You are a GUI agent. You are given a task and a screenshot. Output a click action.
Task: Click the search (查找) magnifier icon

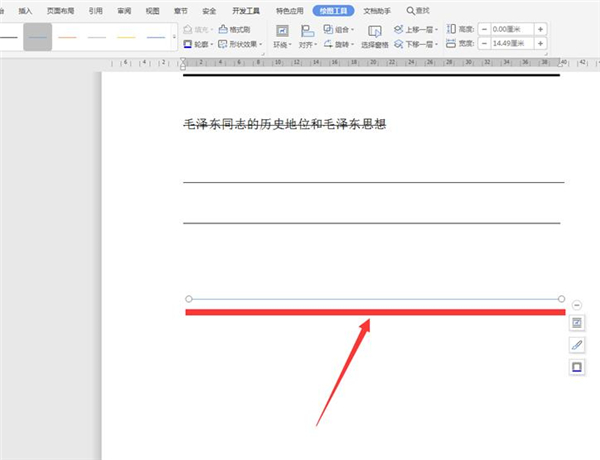(x=410, y=10)
